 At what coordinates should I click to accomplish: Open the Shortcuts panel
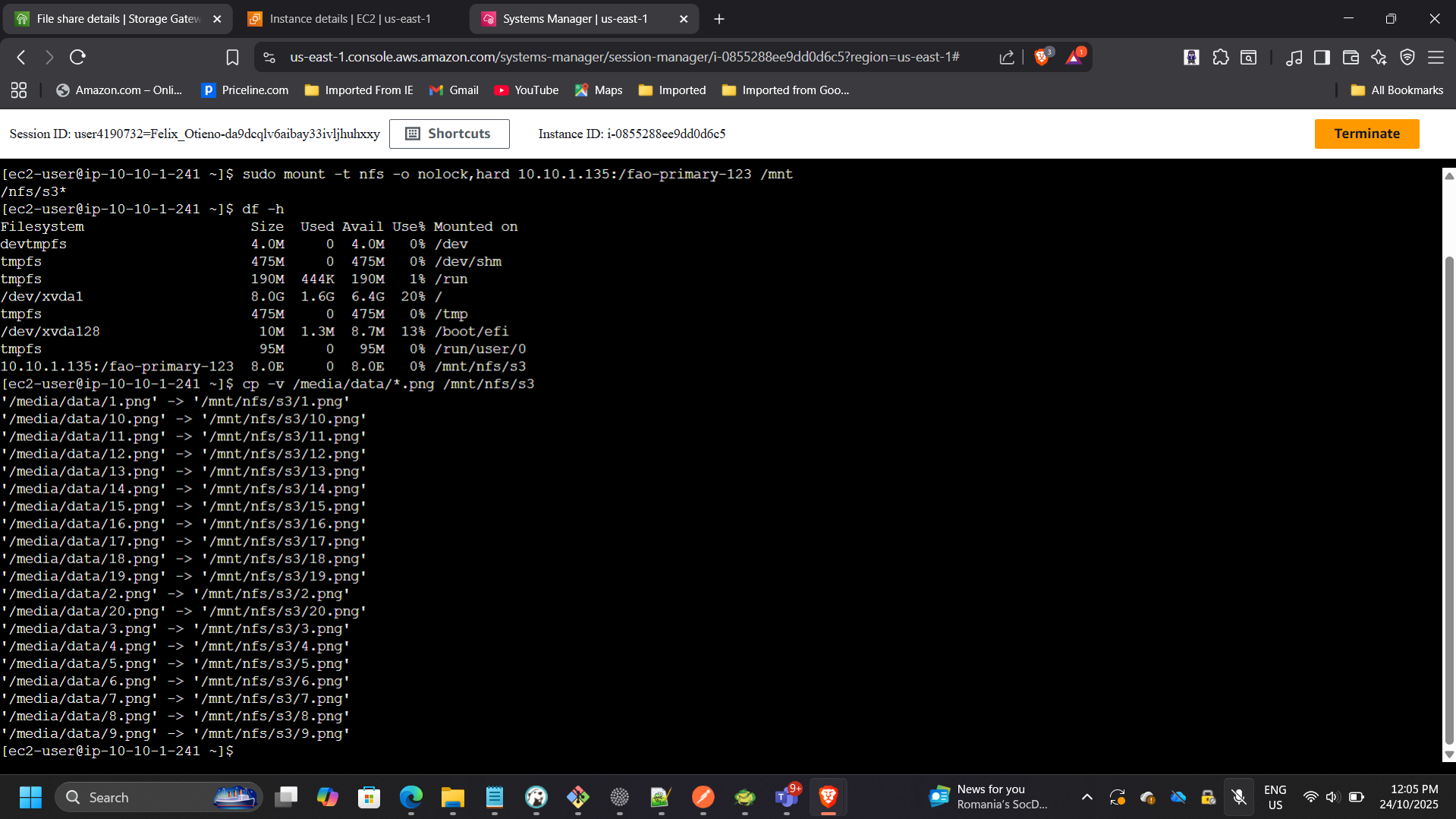click(449, 133)
